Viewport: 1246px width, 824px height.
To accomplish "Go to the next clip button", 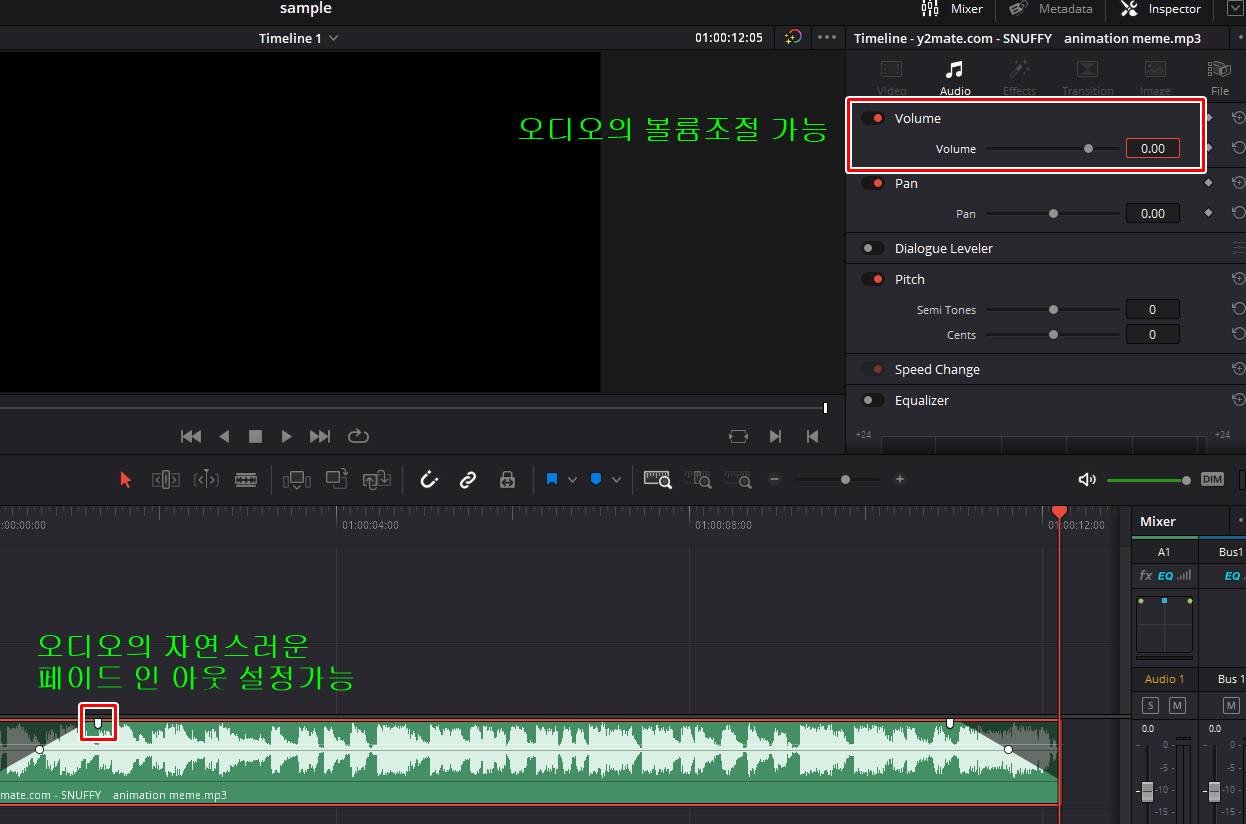I will [x=775, y=436].
